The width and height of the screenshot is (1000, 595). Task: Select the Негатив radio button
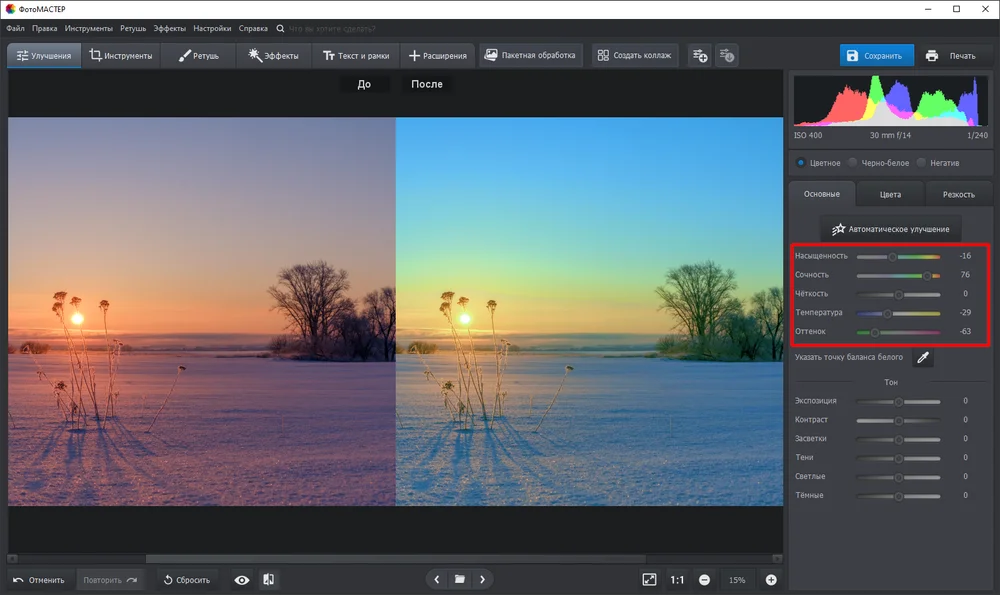(922, 163)
